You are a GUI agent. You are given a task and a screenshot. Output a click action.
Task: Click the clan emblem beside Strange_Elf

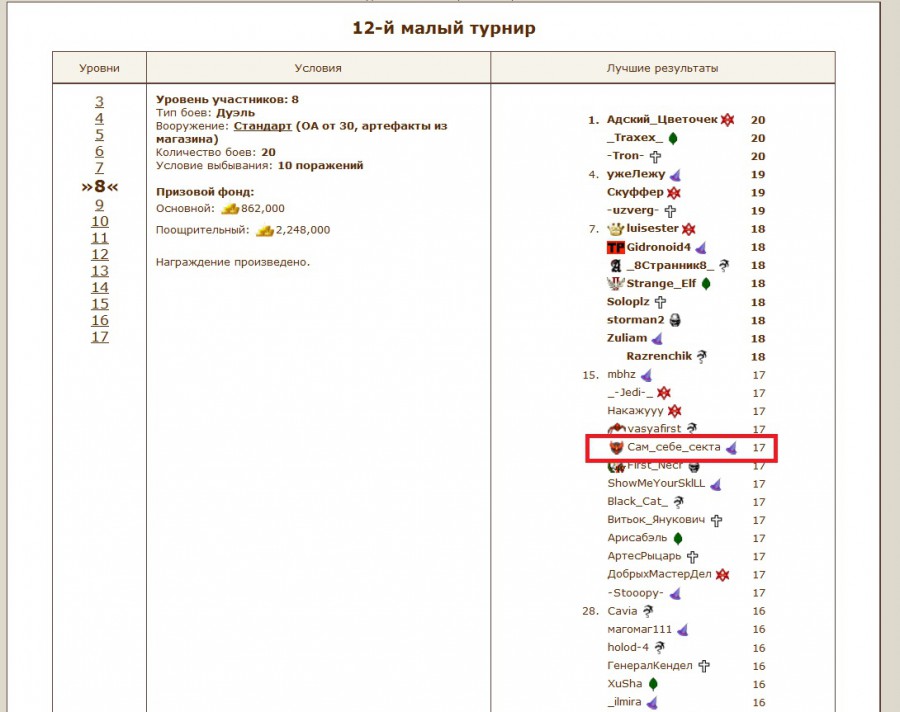(x=615, y=283)
